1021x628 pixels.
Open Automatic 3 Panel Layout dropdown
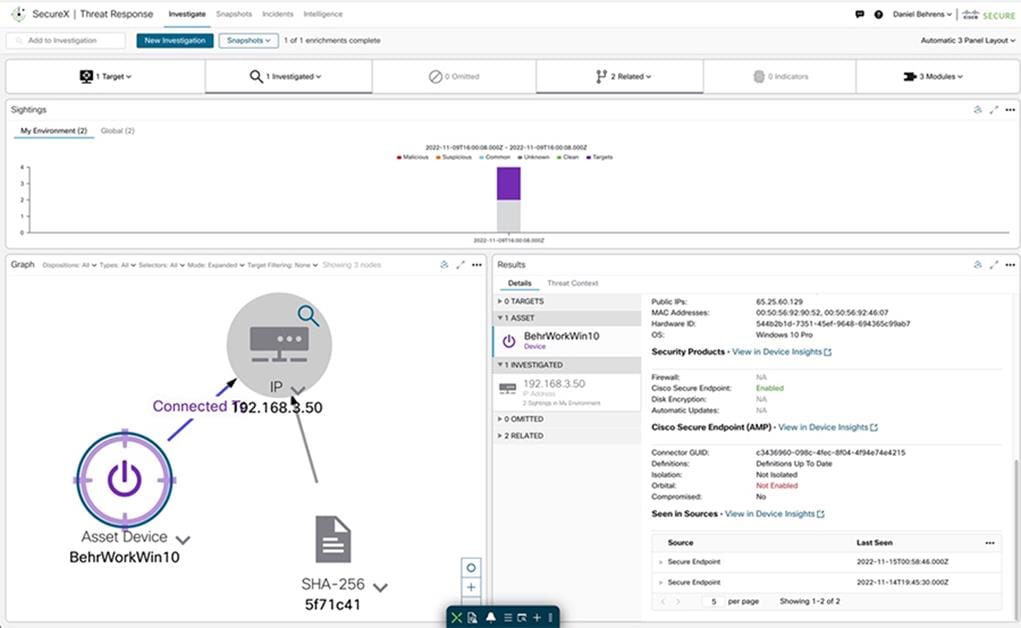coord(968,40)
